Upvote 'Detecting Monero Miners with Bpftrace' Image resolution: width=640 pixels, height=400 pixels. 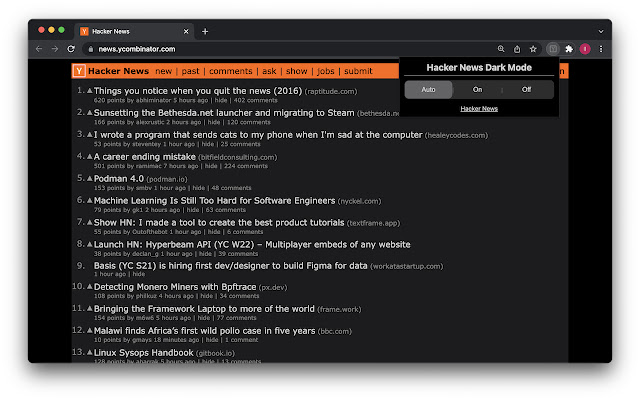point(89,287)
